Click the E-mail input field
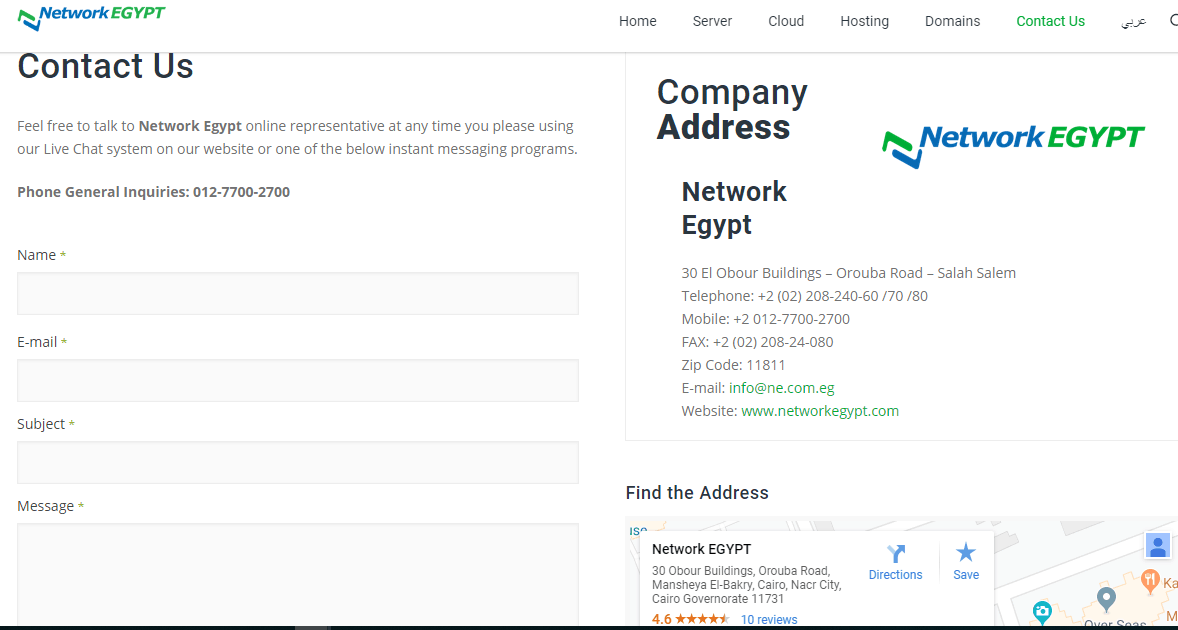 pos(298,380)
